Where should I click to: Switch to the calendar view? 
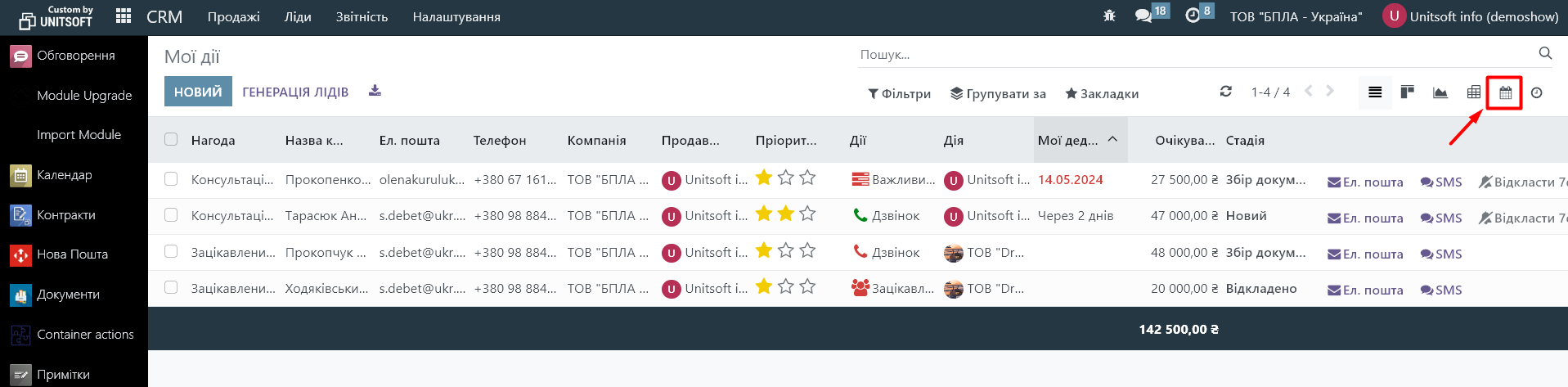1505,92
